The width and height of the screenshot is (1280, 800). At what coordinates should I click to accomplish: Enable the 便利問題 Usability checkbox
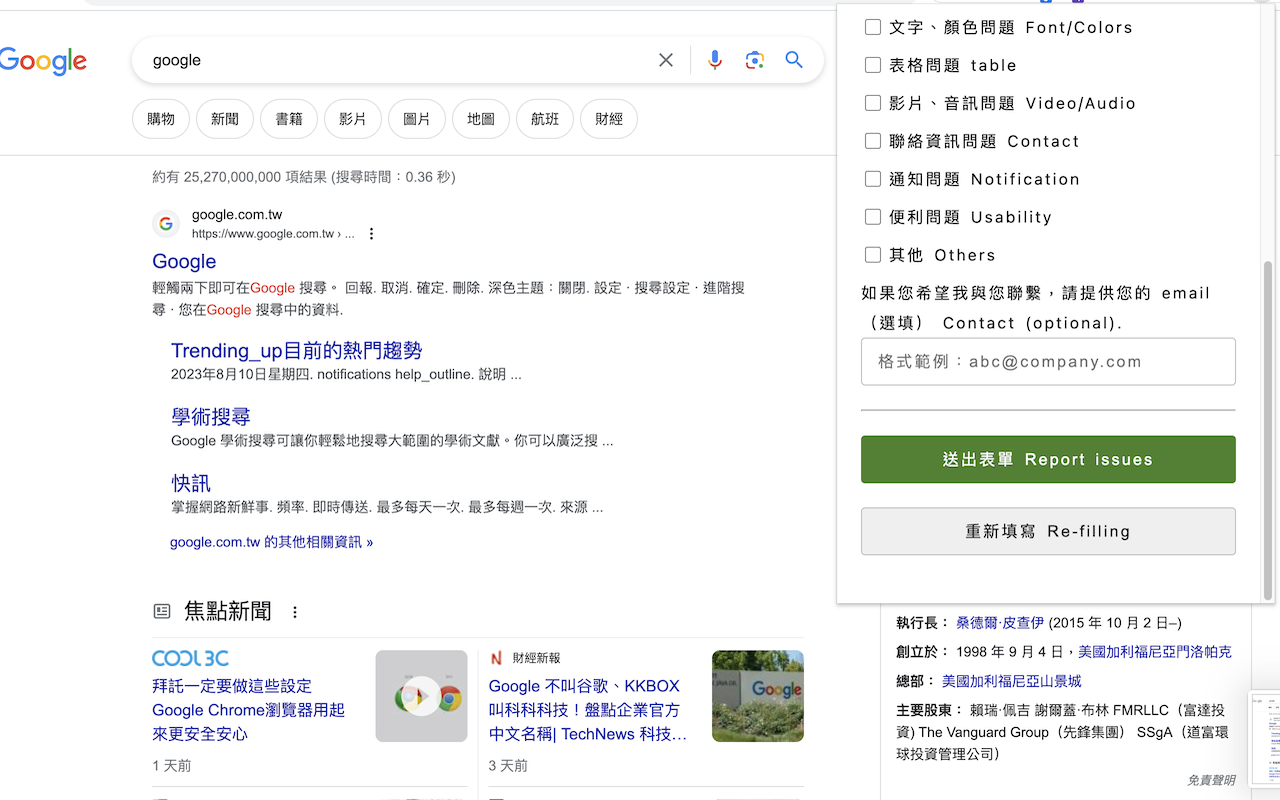tap(873, 217)
